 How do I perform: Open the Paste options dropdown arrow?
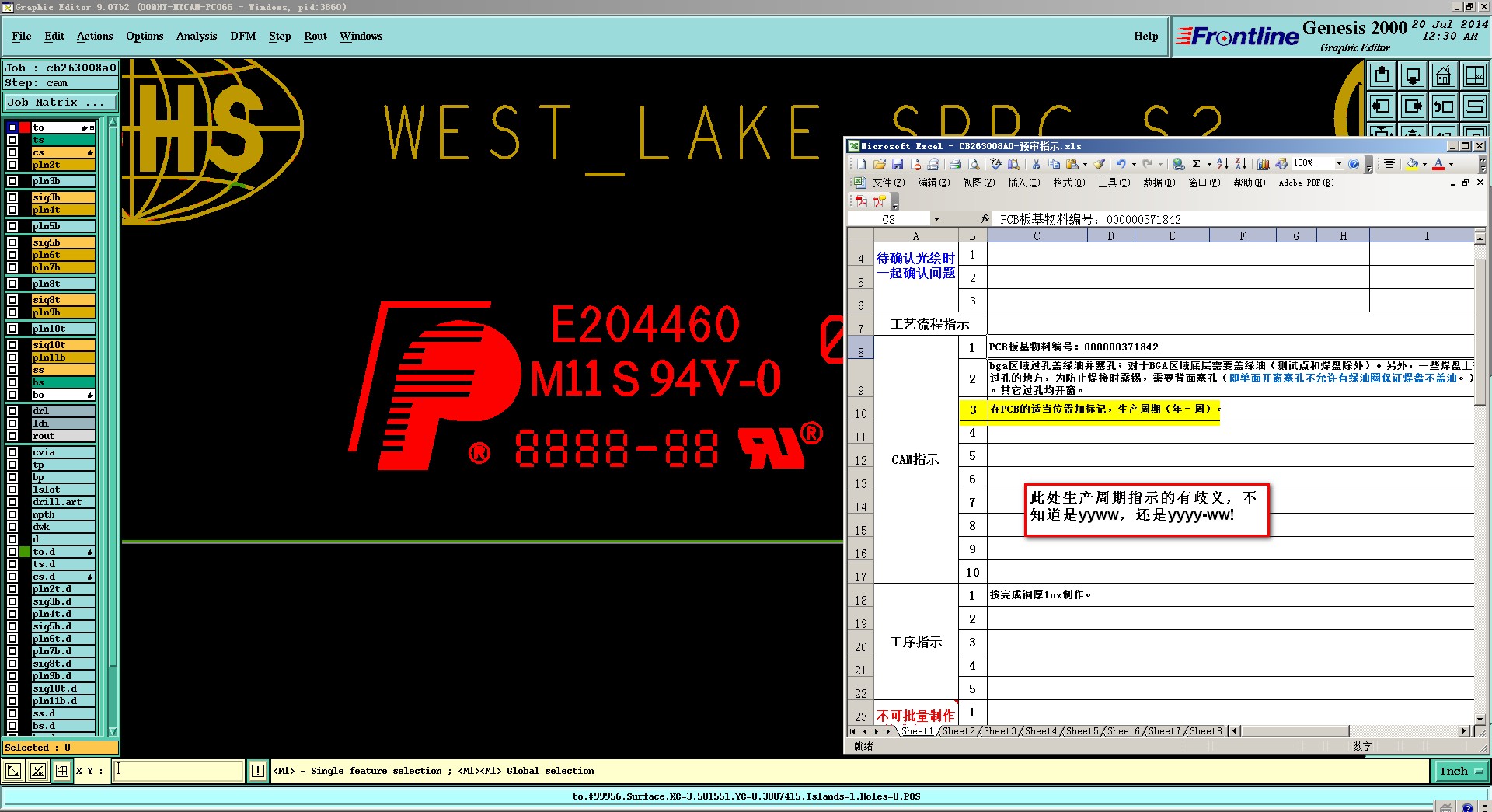pyautogui.click(x=1085, y=164)
